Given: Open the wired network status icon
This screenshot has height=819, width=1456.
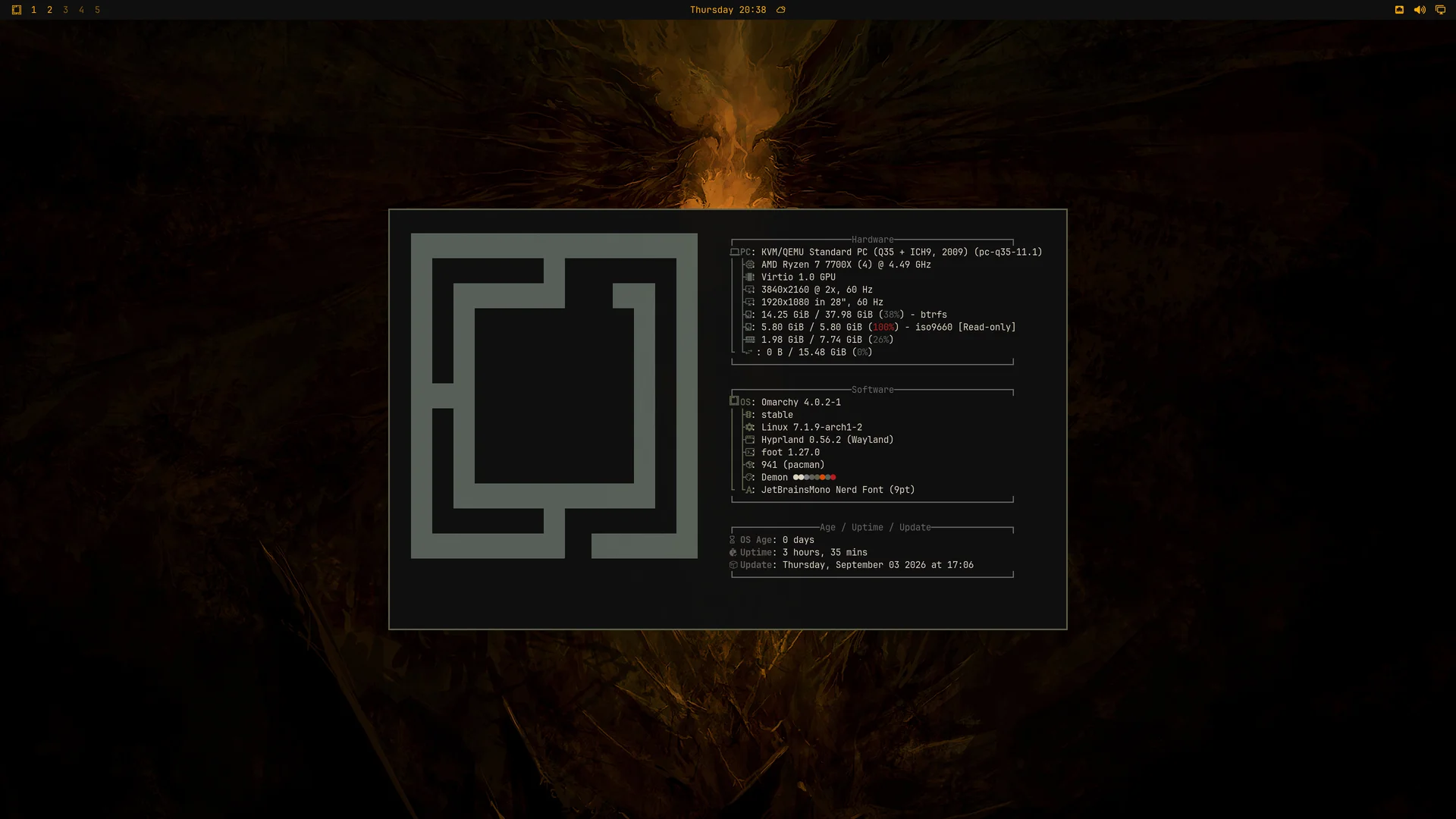Looking at the screenshot, I should 1399,10.
